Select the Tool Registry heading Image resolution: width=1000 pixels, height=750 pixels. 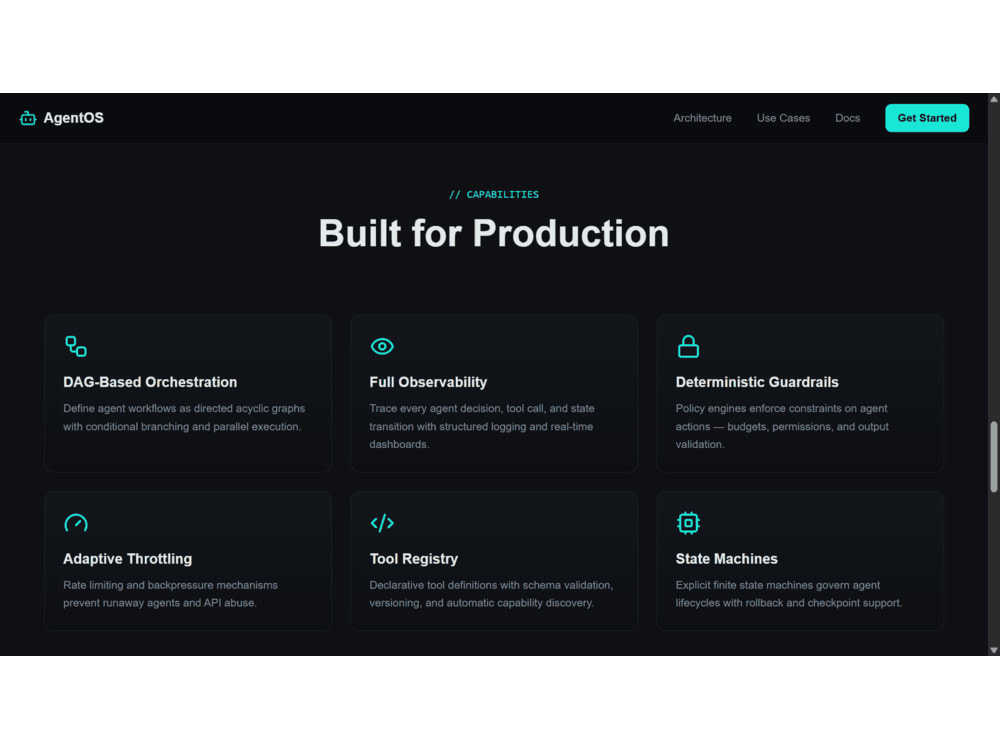413,559
